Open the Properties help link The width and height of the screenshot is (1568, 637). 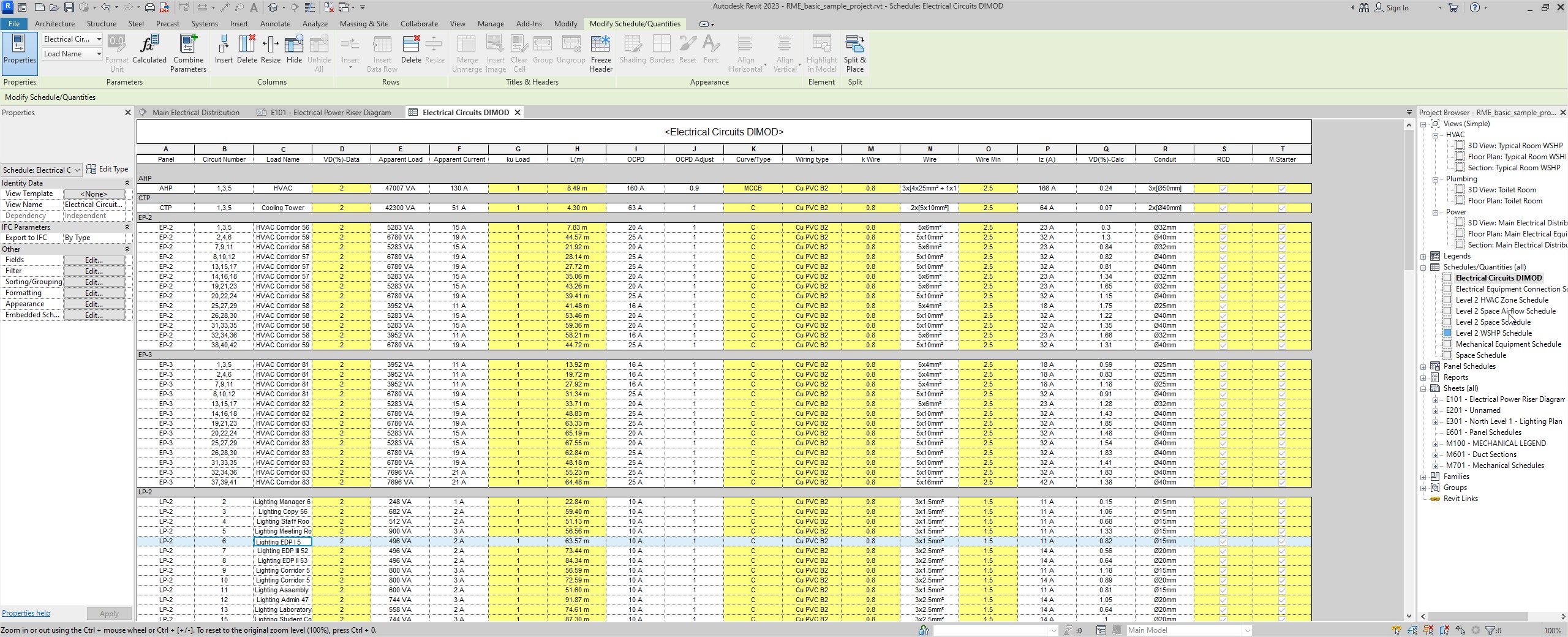[x=26, y=613]
